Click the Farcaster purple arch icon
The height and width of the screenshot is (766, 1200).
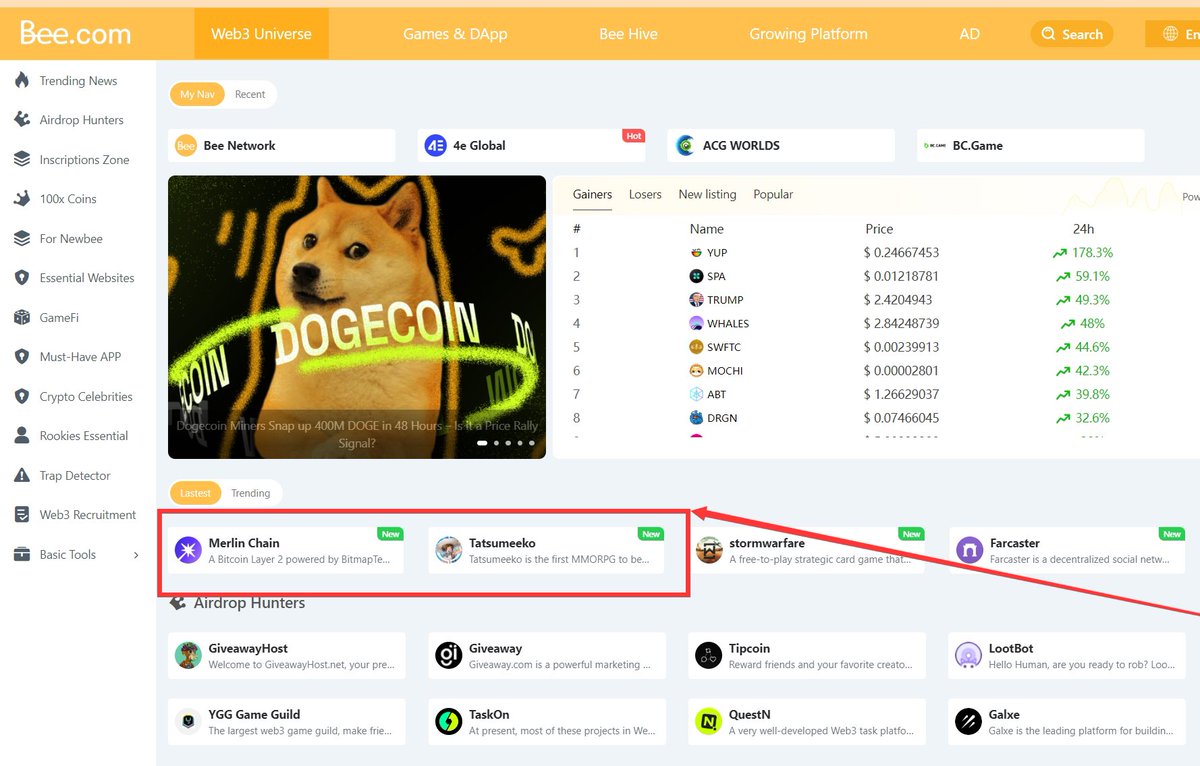(x=969, y=550)
